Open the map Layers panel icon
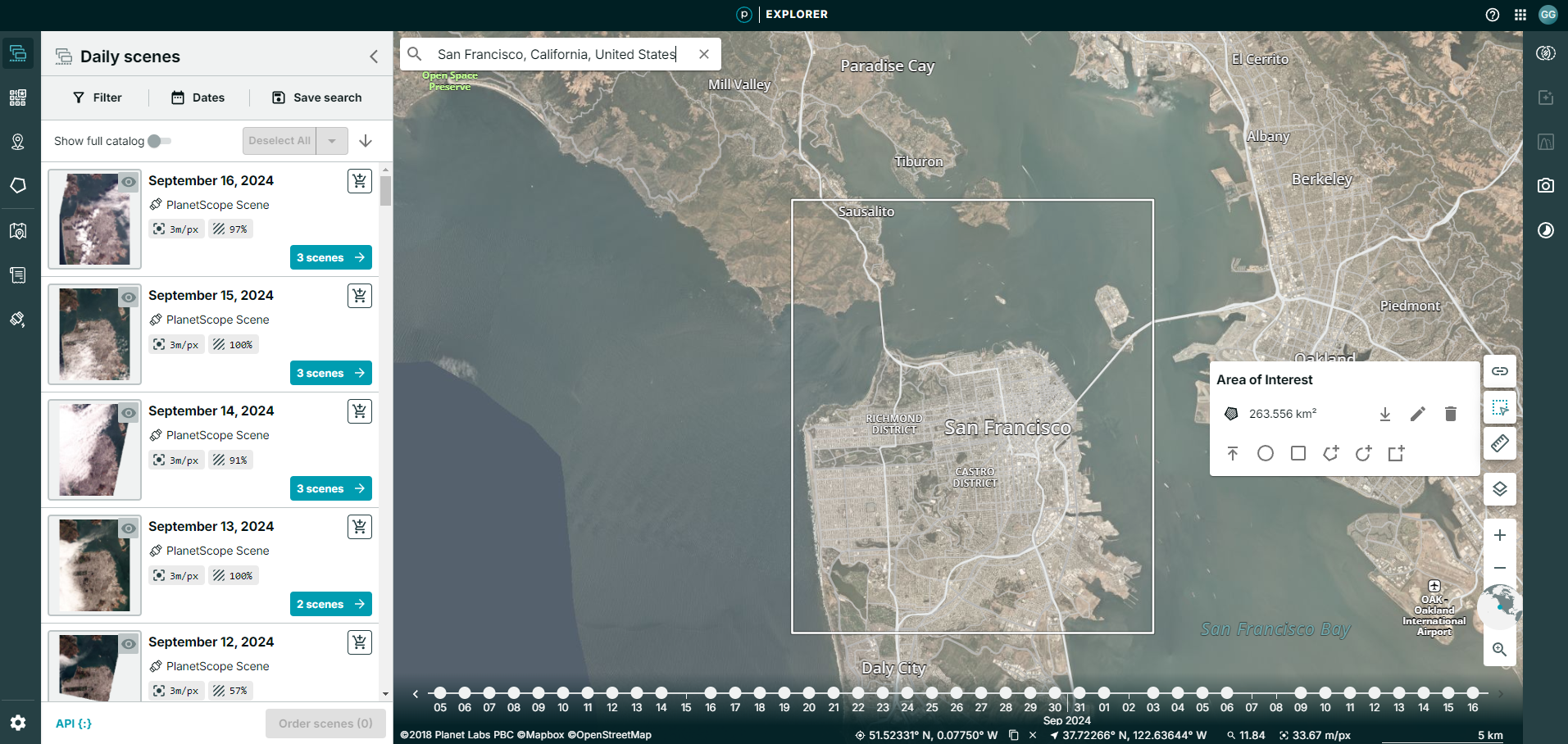The image size is (1568, 744). click(1499, 489)
